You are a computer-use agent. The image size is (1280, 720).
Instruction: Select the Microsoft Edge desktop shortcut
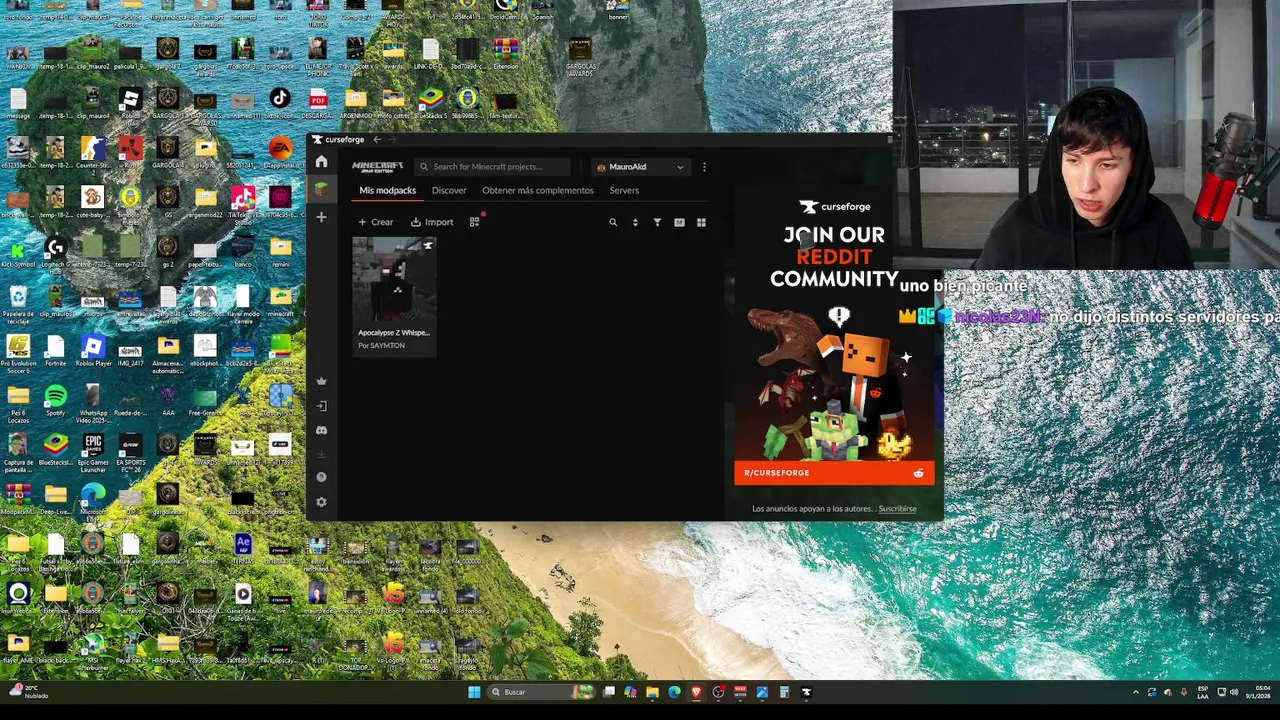[x=93, y=498]
